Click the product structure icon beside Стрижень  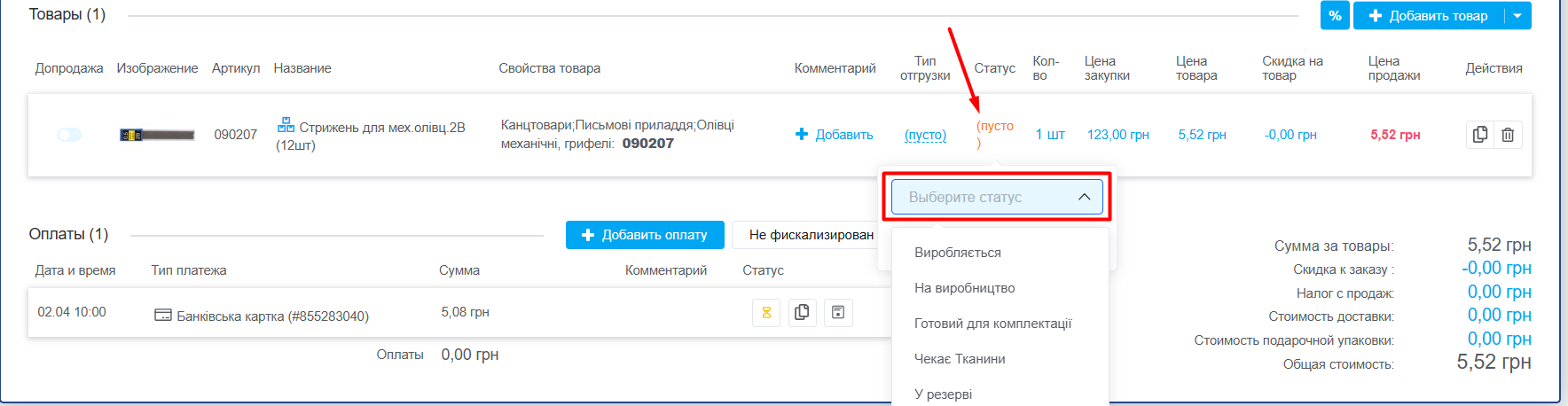[286, 125]
